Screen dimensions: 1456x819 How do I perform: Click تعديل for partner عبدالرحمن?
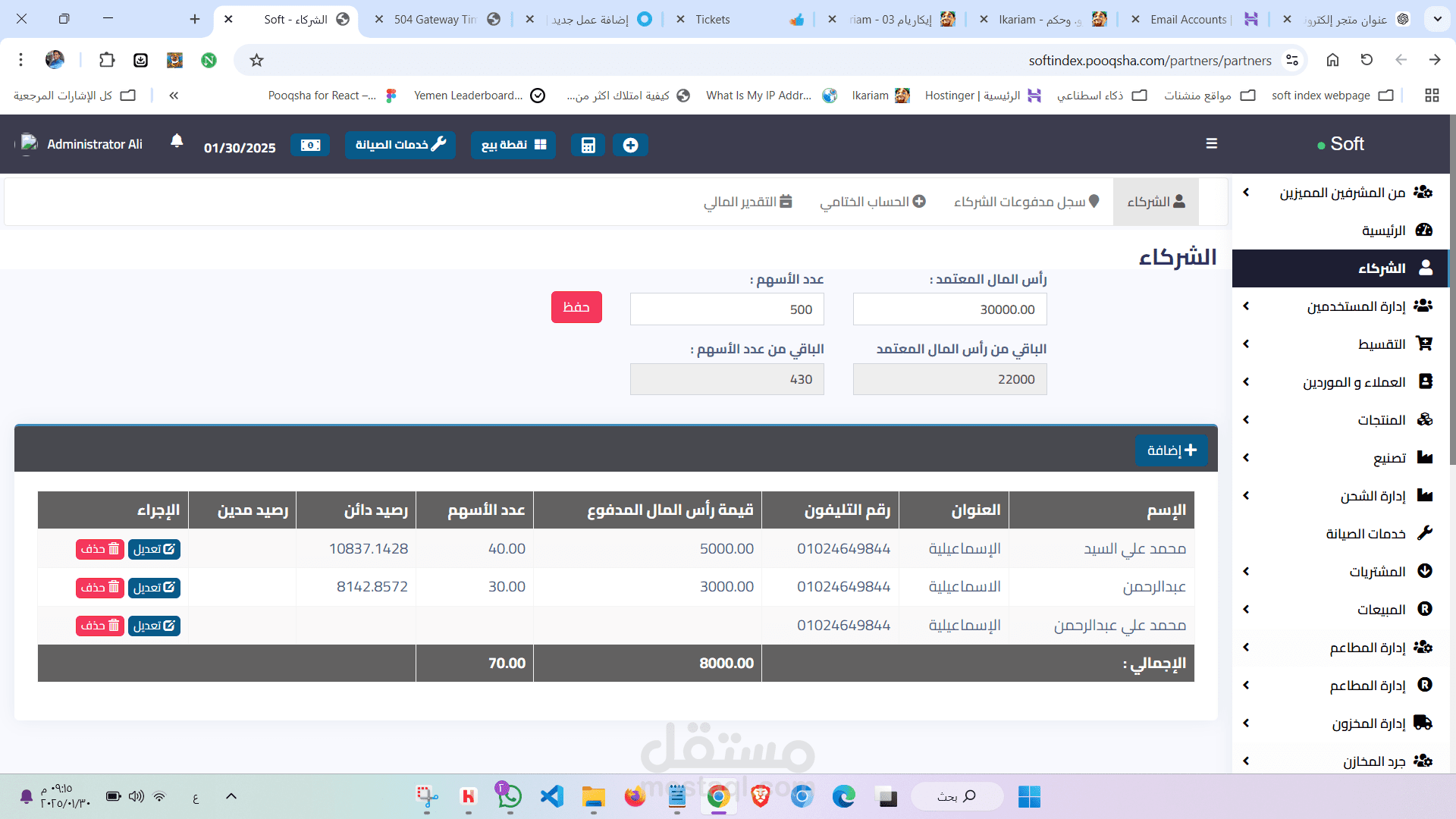[154, 588]
